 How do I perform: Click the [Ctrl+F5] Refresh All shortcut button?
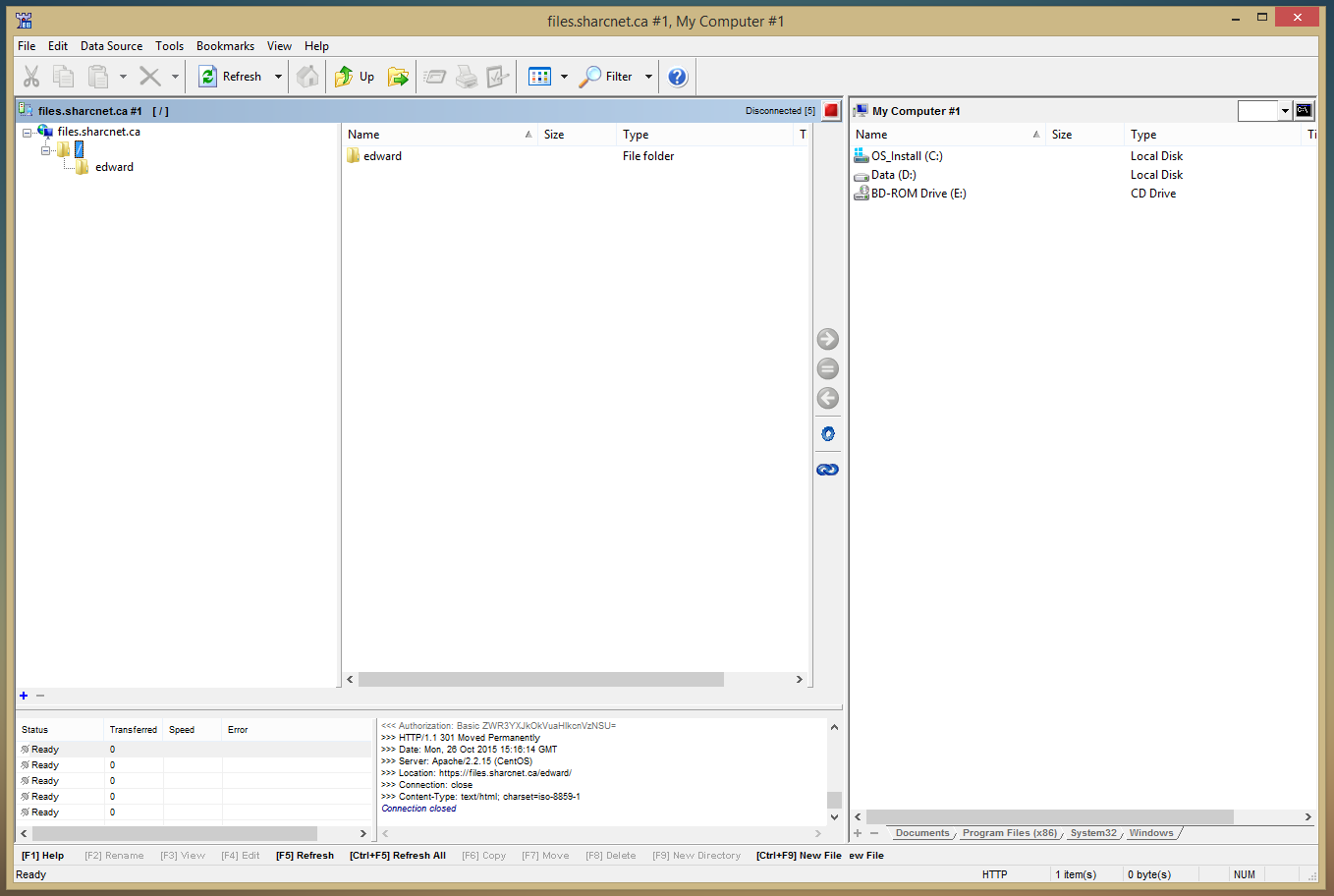(x=397, y=856)
